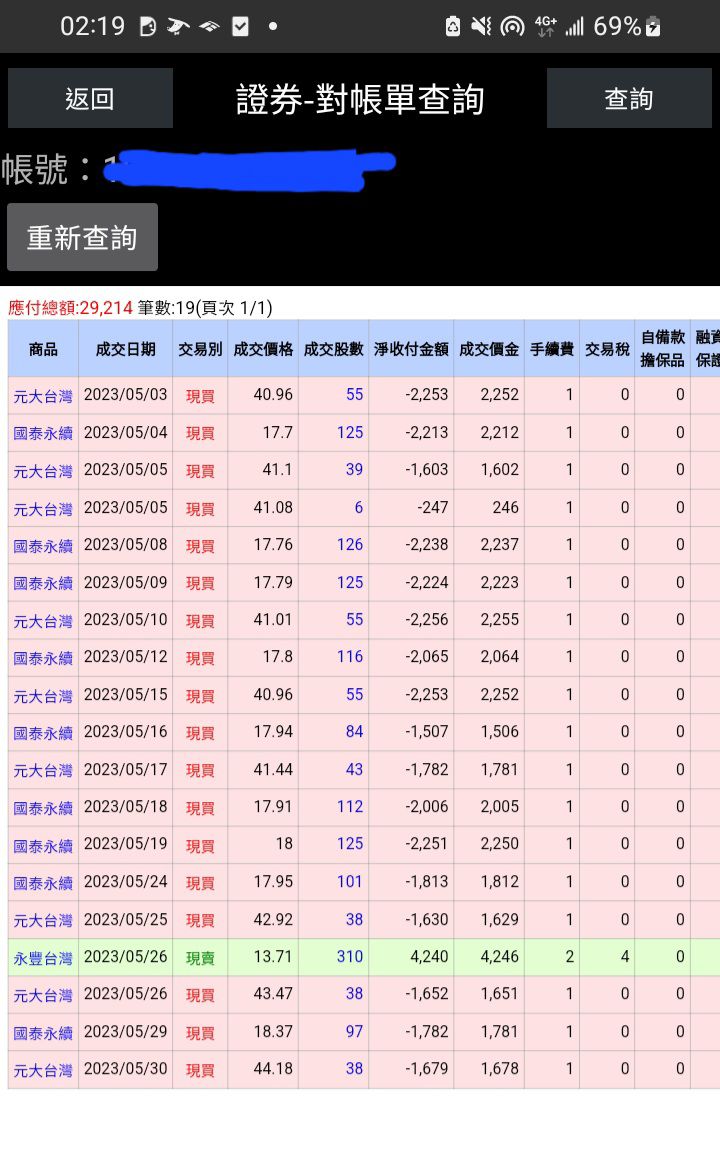This screenshot has height=1160, width=720.
Task: Click share count 84 on 2023/05/16
Action: pos(354,732)
